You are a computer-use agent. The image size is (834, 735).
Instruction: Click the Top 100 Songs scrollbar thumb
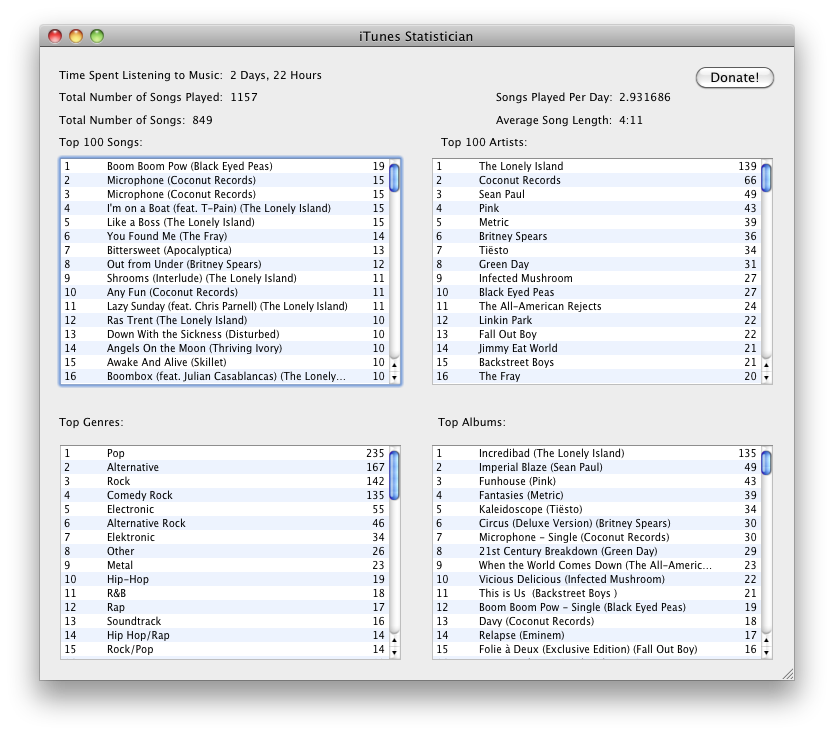point(394,178)
